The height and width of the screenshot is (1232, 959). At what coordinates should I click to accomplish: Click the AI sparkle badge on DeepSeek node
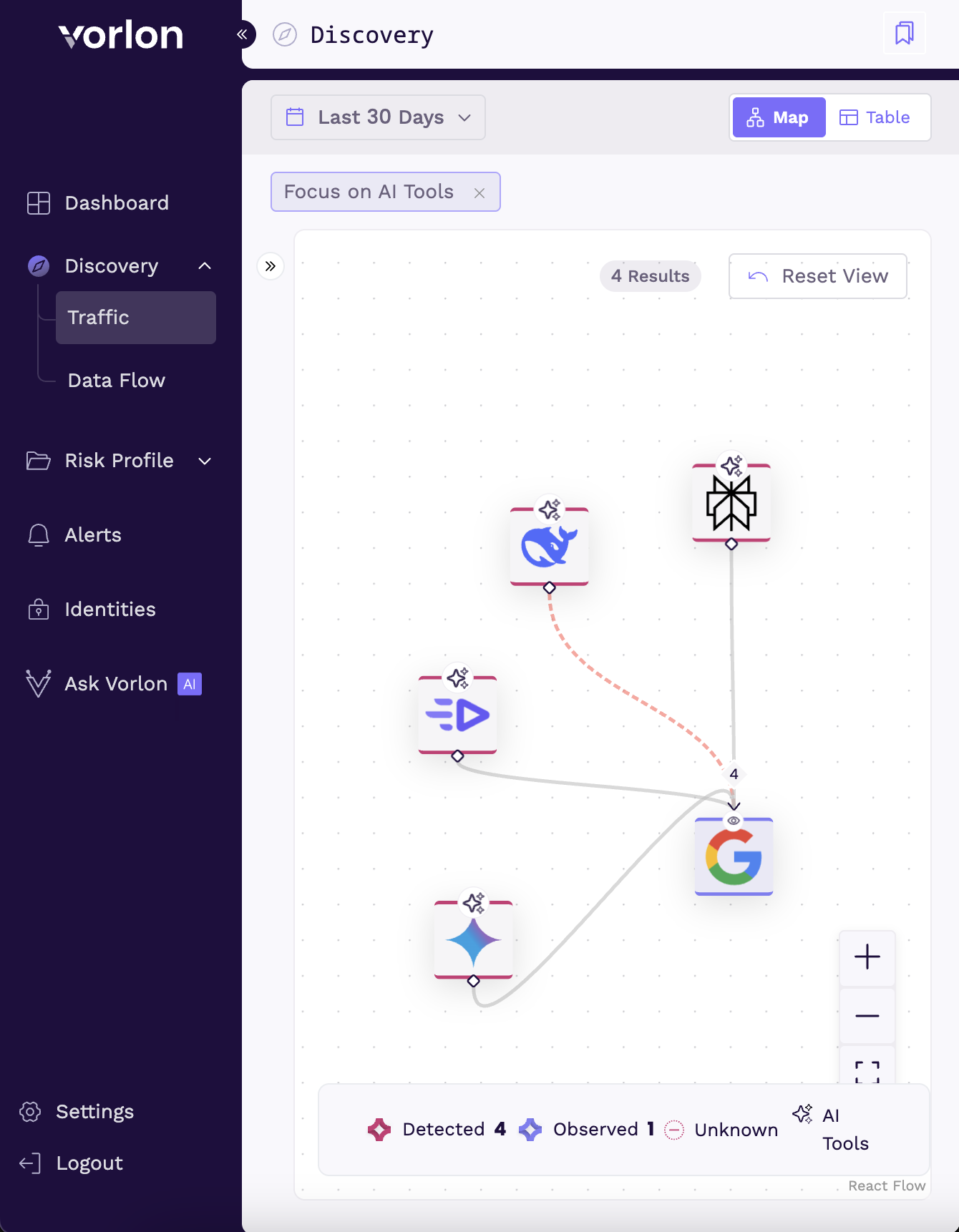[550, 509]
